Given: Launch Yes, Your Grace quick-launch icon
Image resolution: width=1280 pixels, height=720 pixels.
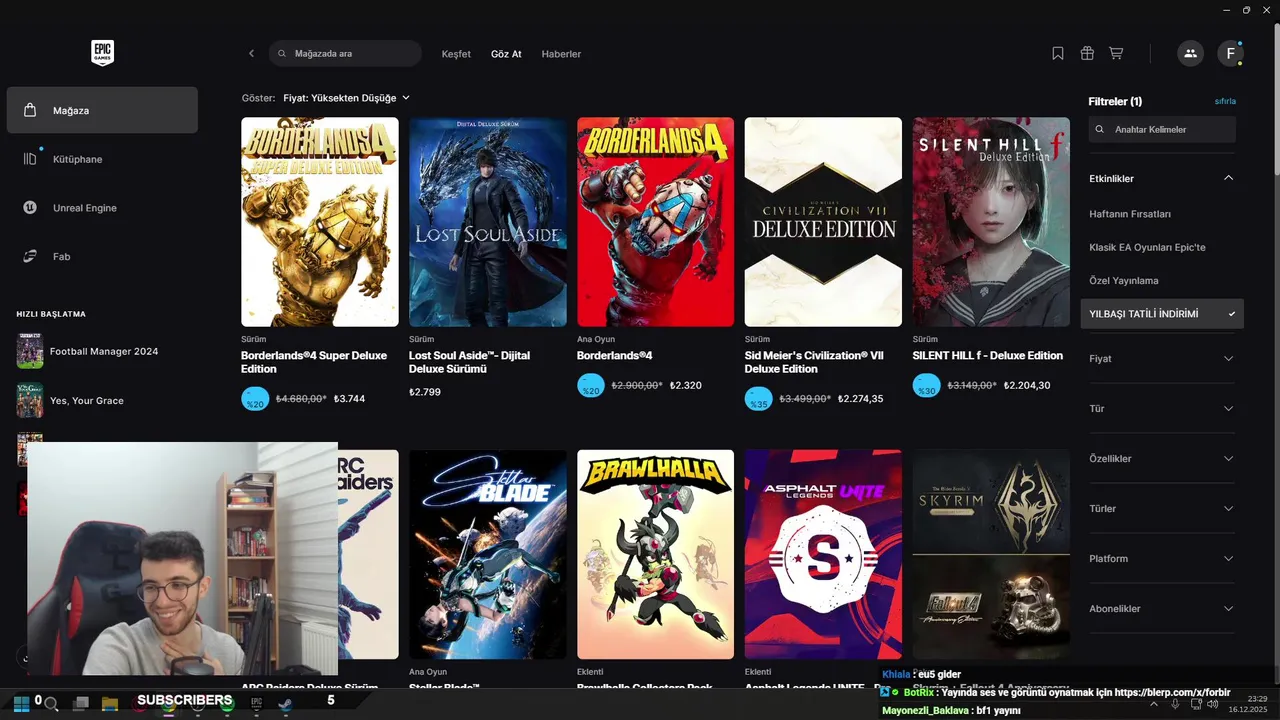Looking at the screenshot, I should tap(30, 400).
